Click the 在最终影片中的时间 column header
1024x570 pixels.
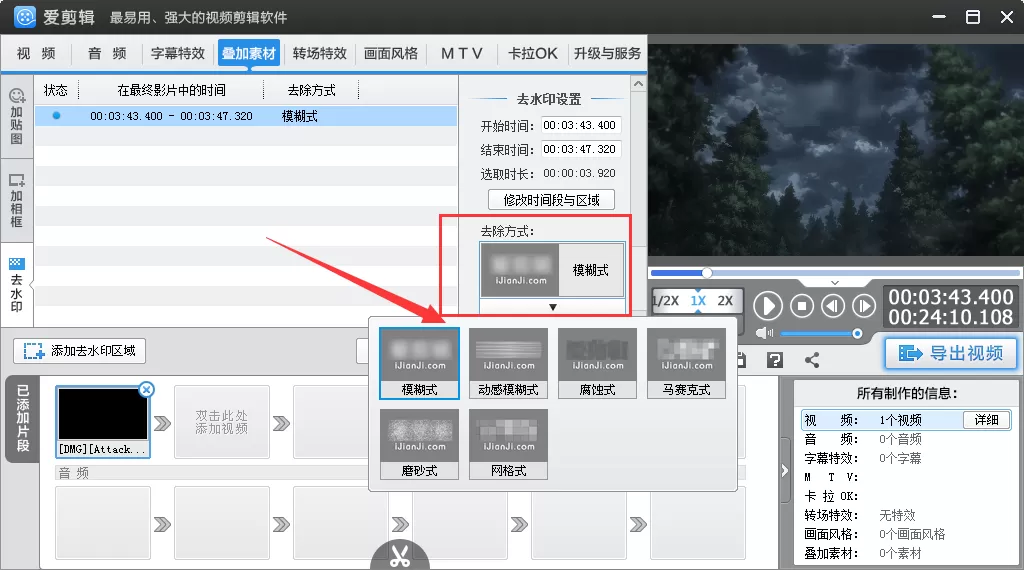click(171, 90)
